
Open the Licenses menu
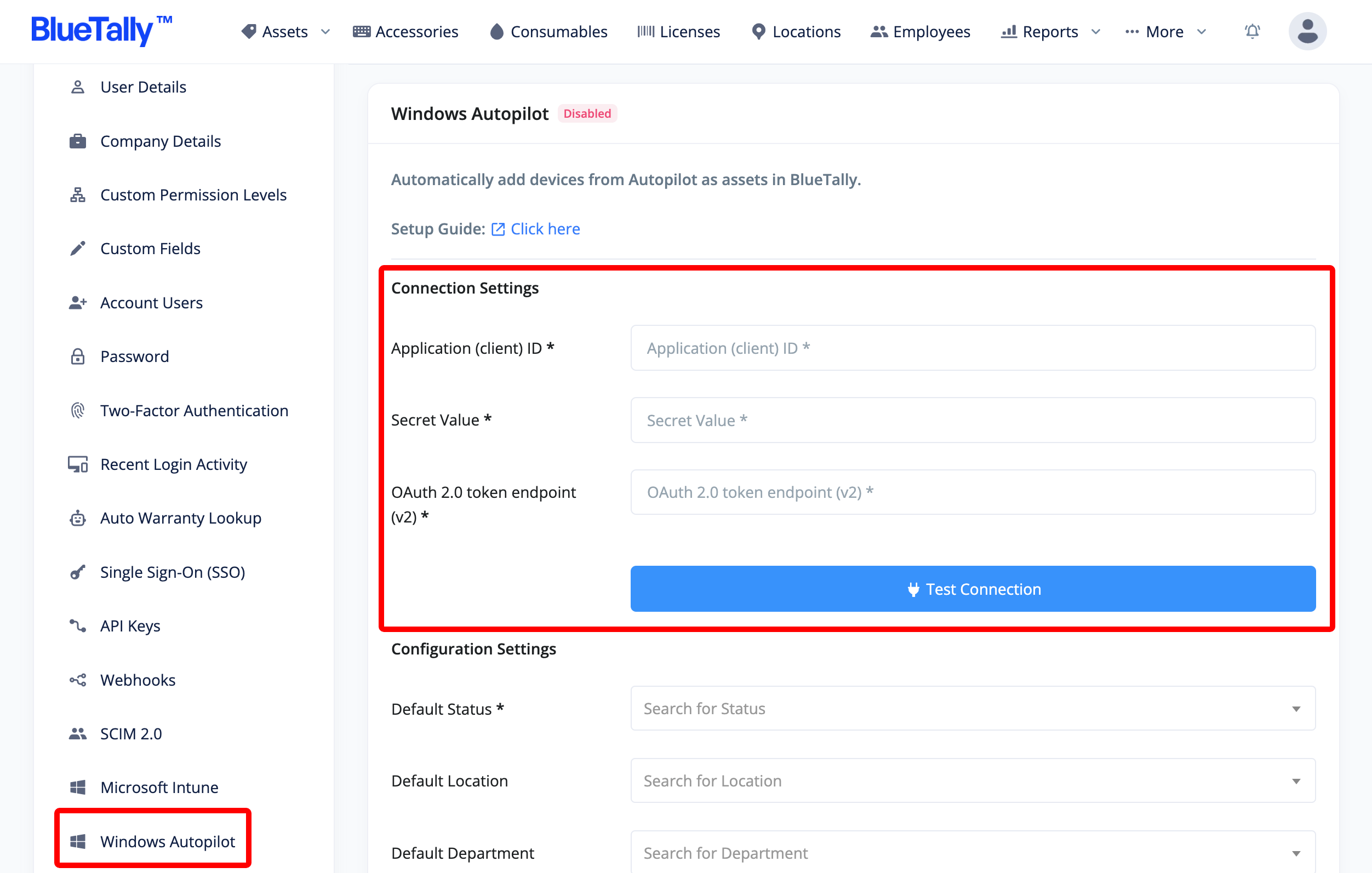678,31
